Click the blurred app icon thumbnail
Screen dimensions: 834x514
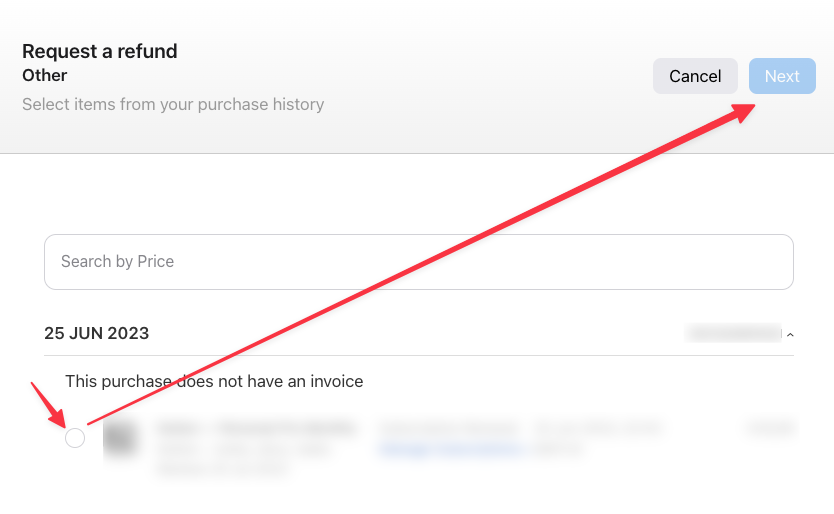(122, 439)
